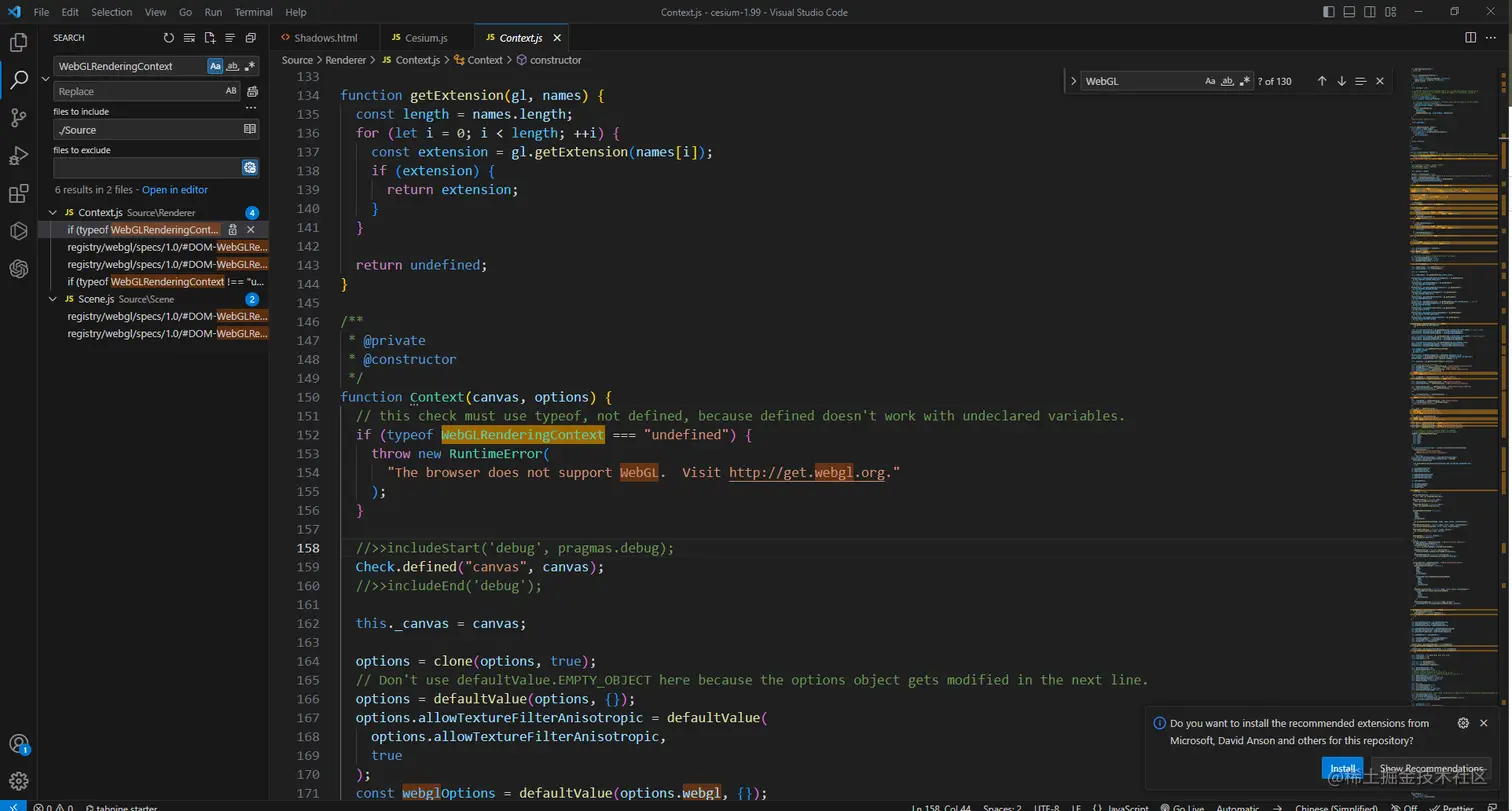Open Run and Debug view
Screen dimensions: 1512x811
18,156
